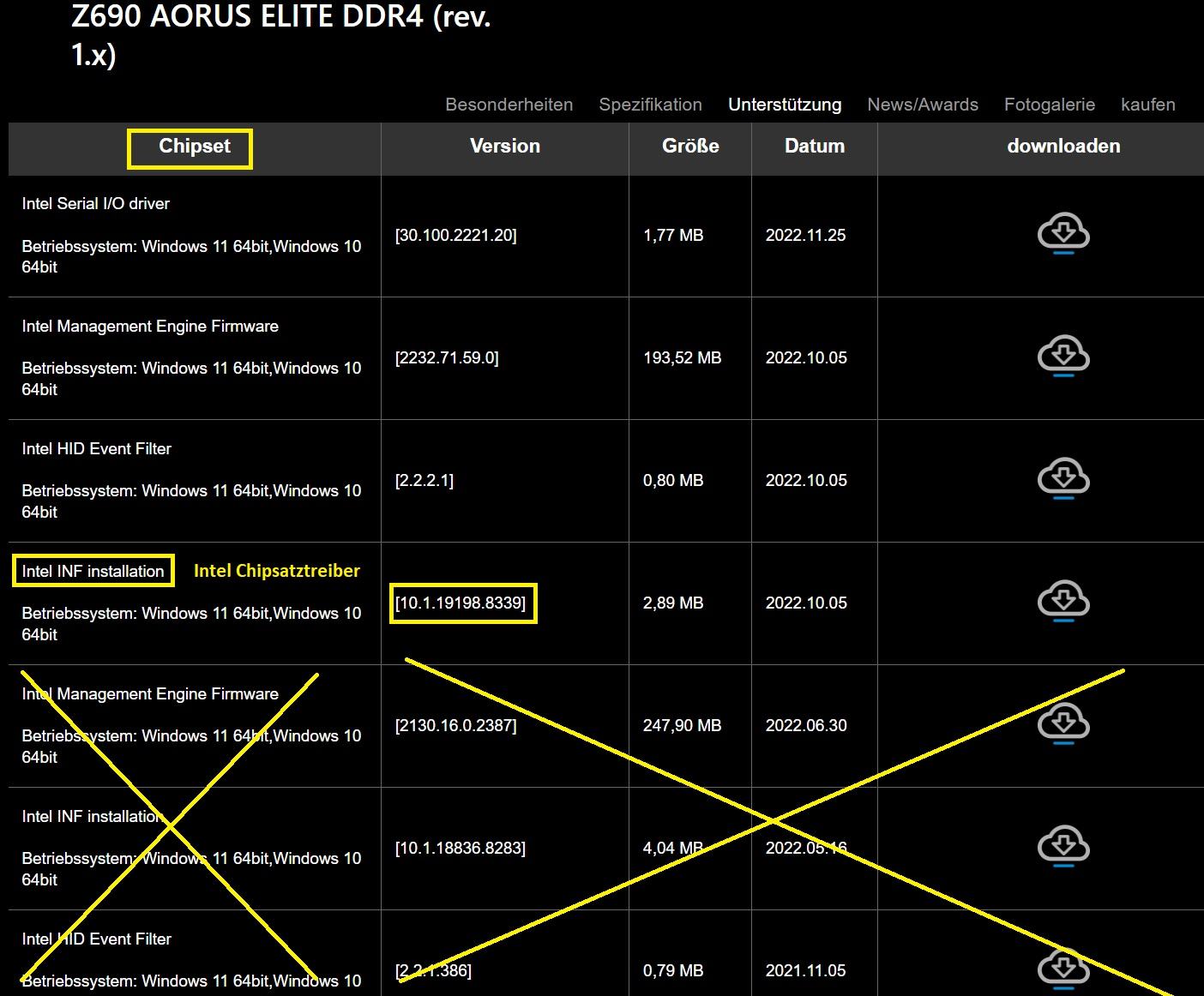The height and width of the screenshot is (996, 1204).
Task: Click the Chipset column header
Action: coord(195,147)
